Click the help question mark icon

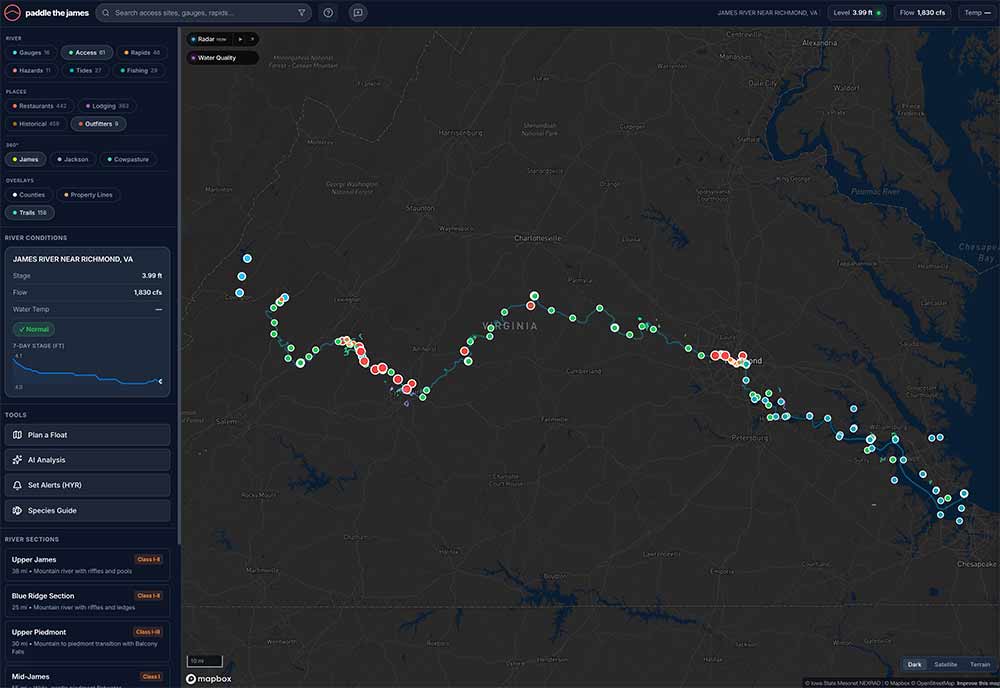click(x=328, y=13)
